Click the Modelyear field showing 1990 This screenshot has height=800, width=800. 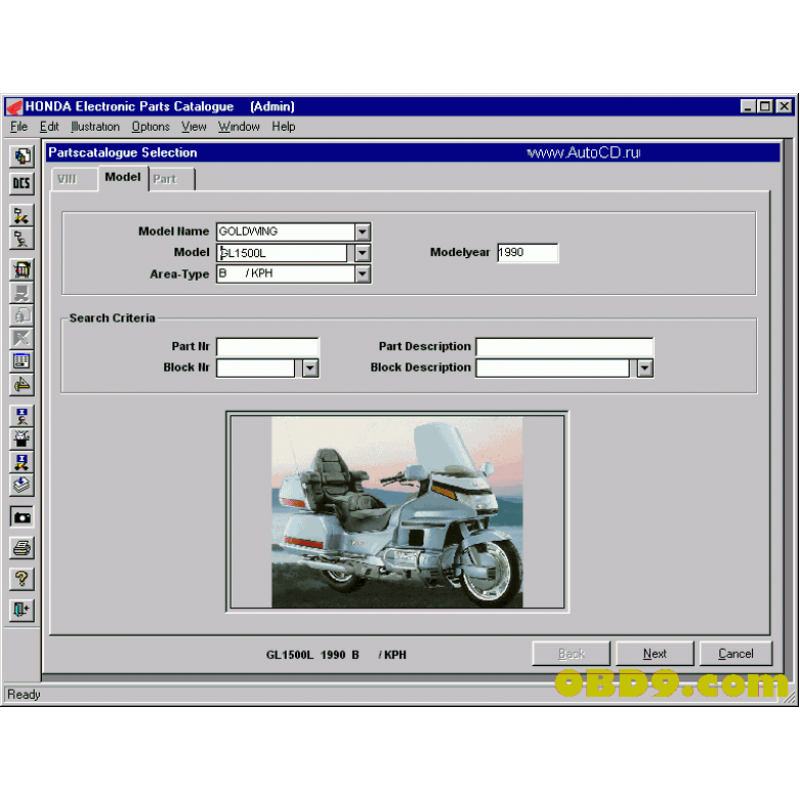528,253
